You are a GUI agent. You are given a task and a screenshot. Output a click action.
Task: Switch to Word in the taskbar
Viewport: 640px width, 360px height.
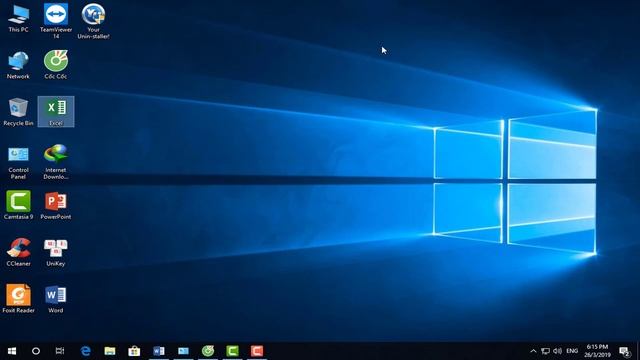coord(159,351)
